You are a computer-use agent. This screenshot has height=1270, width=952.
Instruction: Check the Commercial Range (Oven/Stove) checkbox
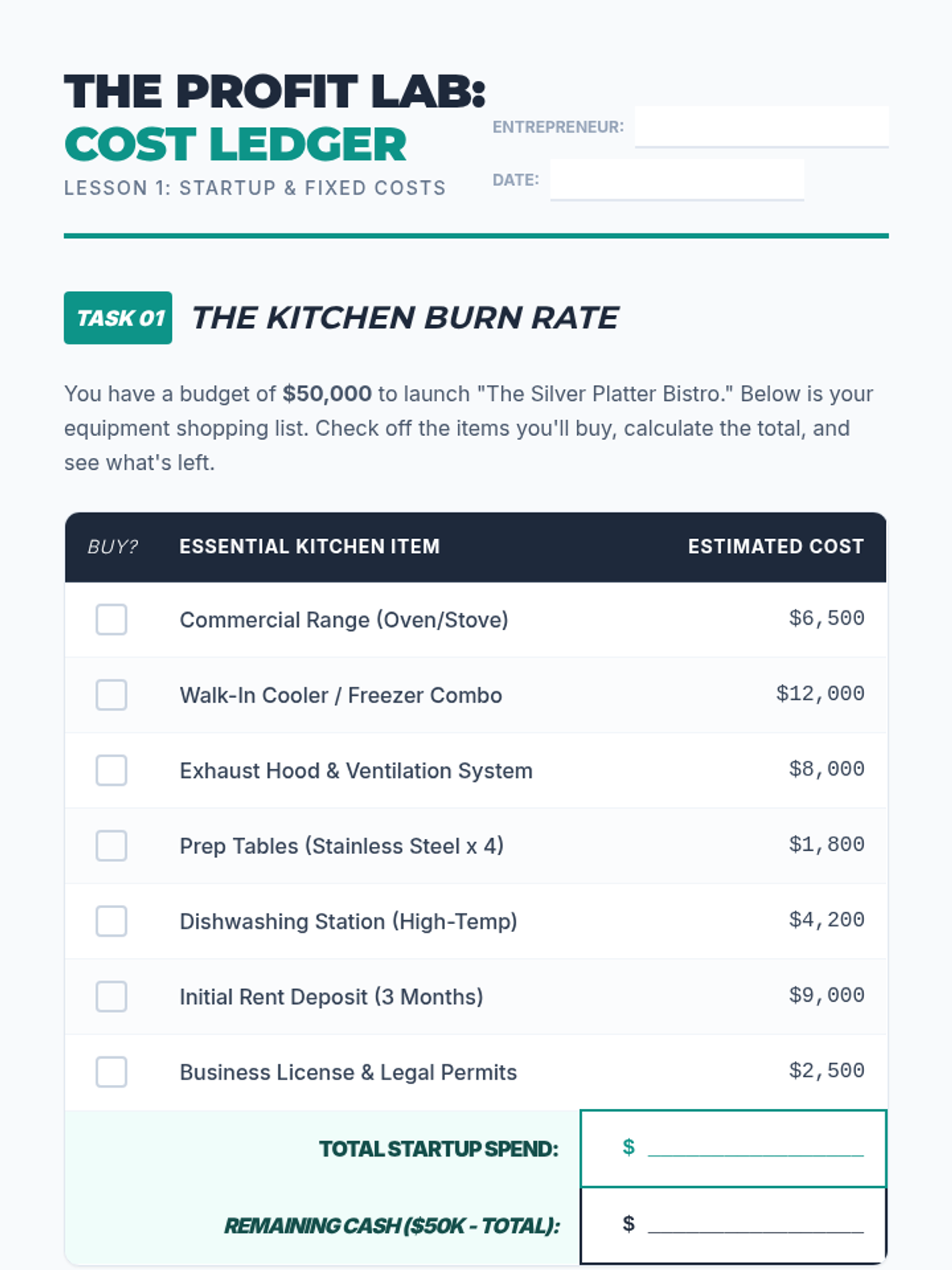[111, 619]
